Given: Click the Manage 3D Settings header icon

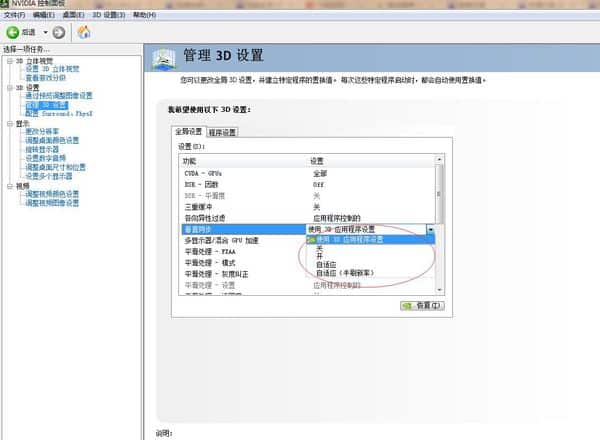Looking at the screenshot, I should click(164, 58).
